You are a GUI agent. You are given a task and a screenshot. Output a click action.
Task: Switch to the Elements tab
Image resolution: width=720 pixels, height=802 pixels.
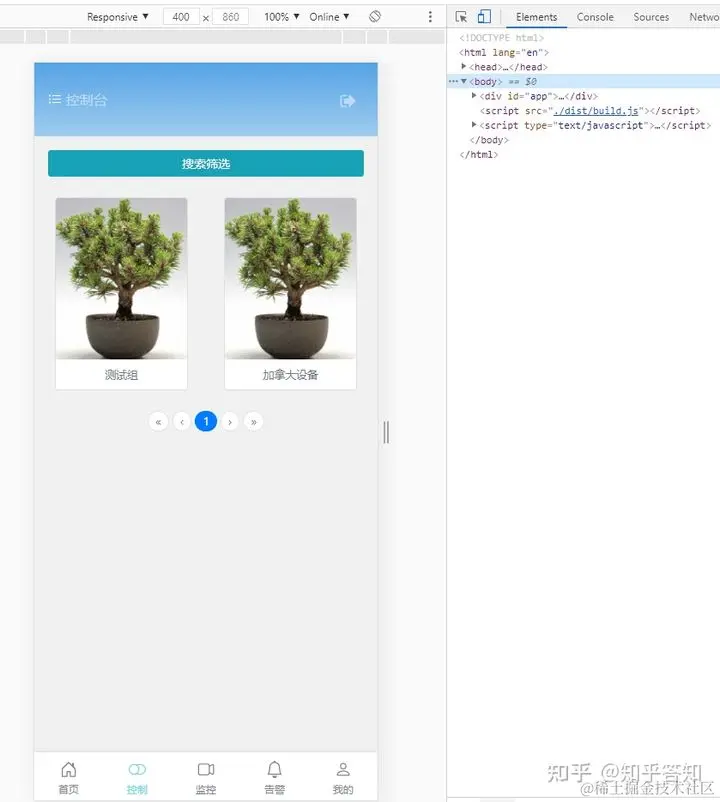tap(536, 17)
